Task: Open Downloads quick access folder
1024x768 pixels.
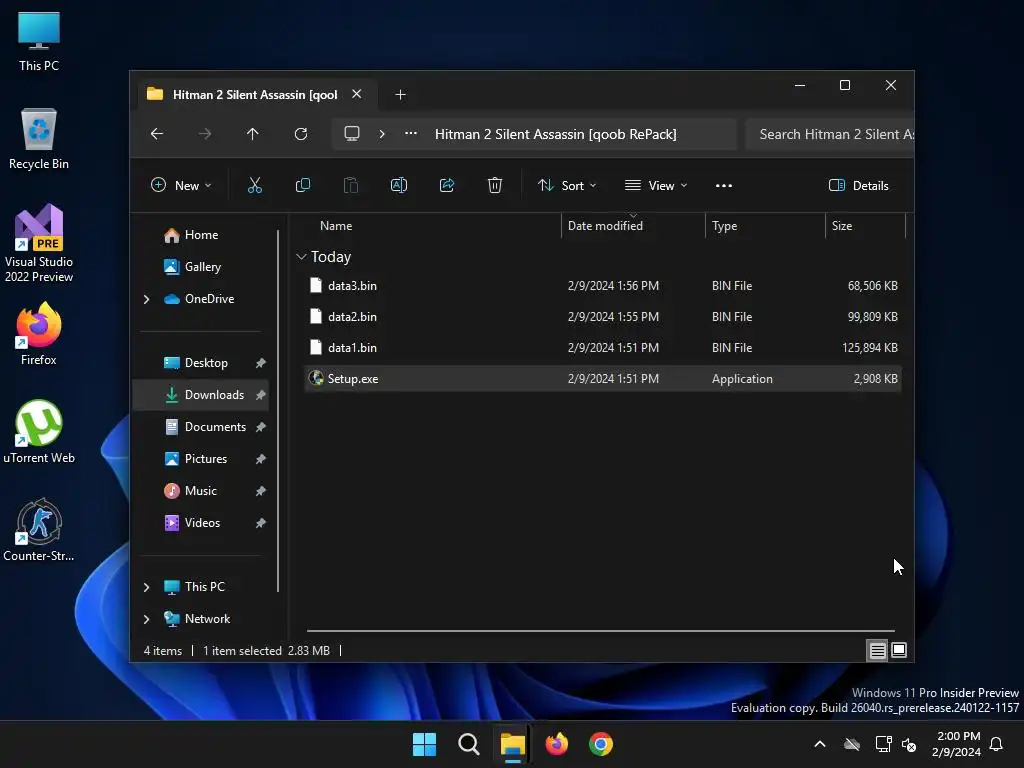Action: pos(201,394)
